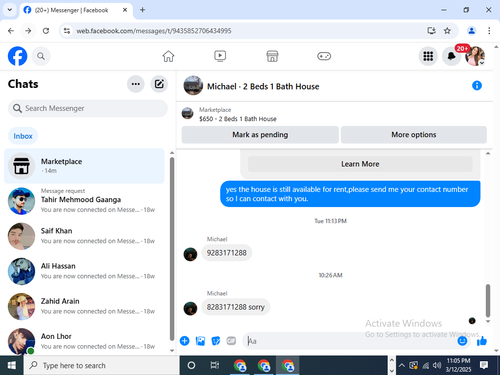Open Facebook search magnifier icon

(x=41, y=56)
